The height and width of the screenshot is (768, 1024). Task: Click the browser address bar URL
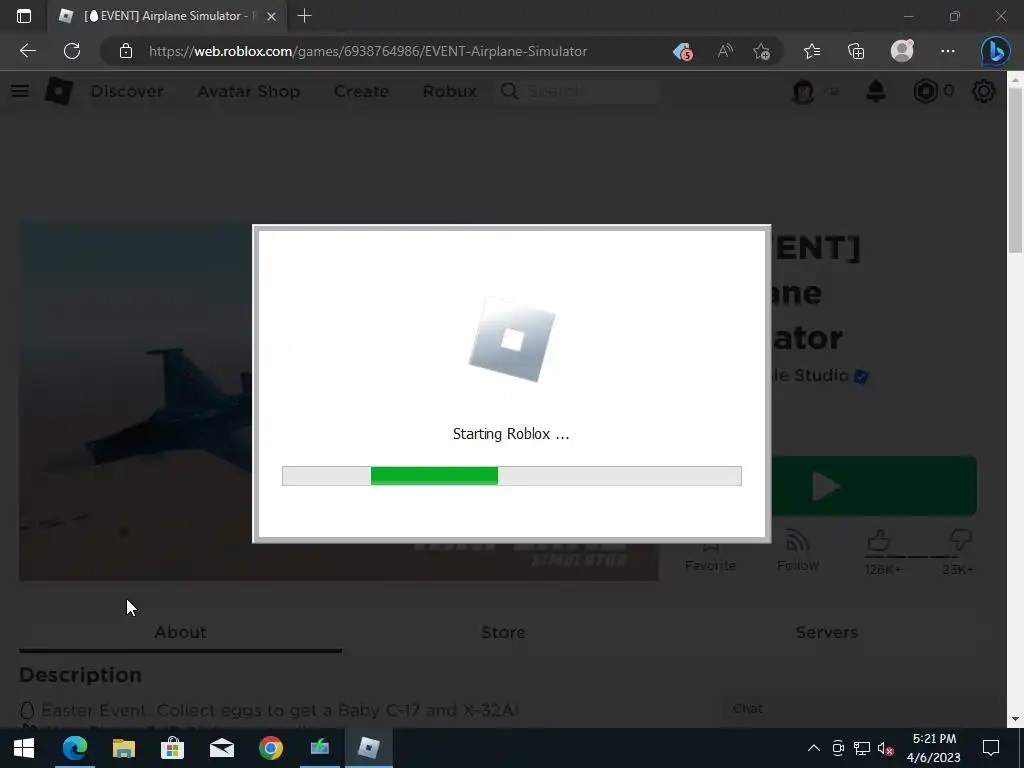[368, 51]
